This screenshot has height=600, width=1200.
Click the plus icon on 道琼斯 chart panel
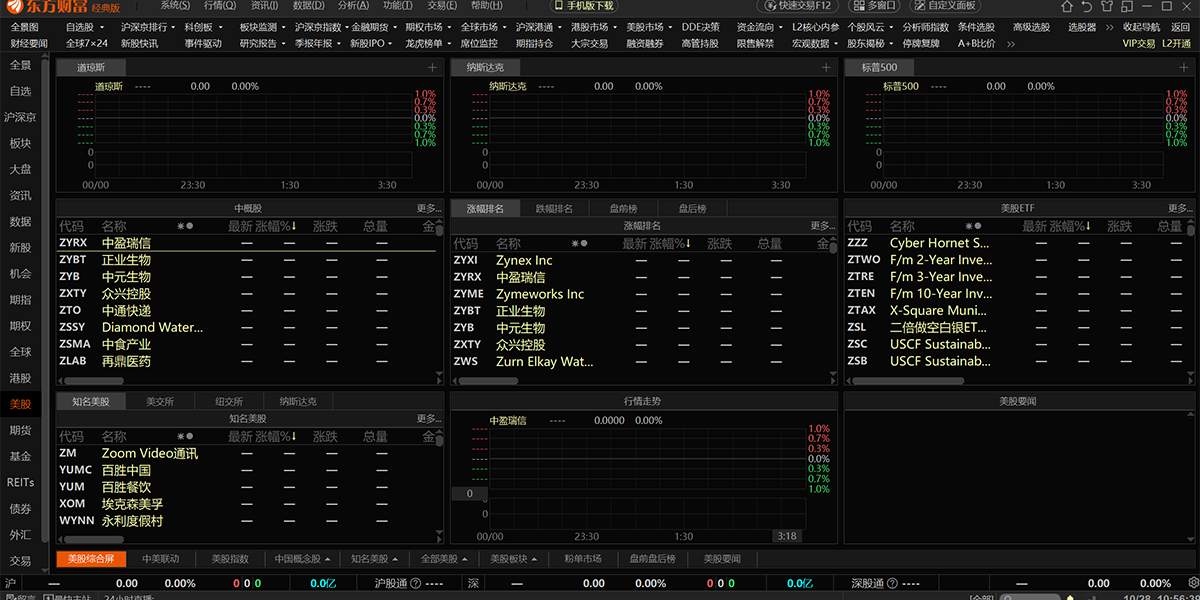(432, 67)
